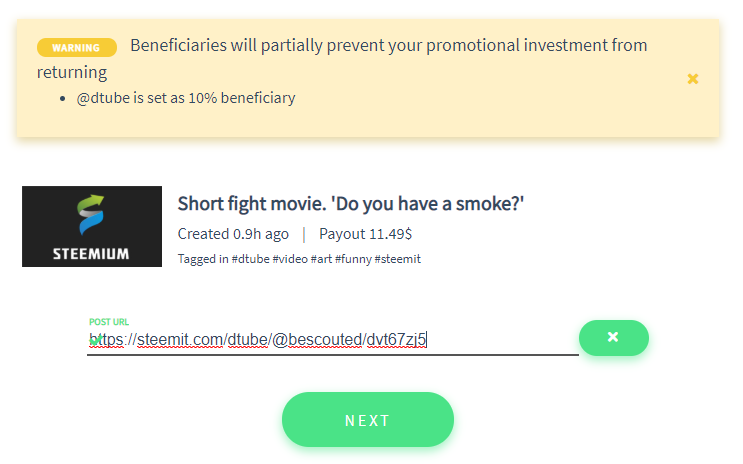Select the #art tag

[x=321, y=259]
